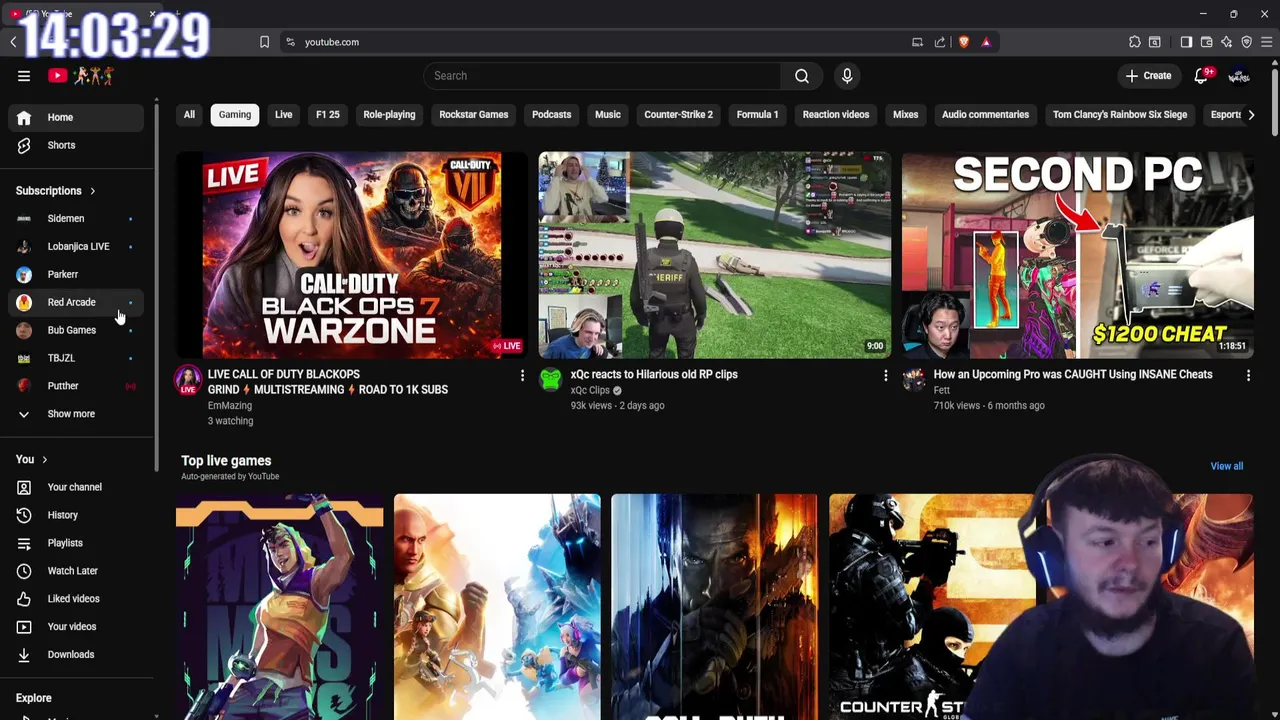Select the Gaming filter chip

point(235,115)
